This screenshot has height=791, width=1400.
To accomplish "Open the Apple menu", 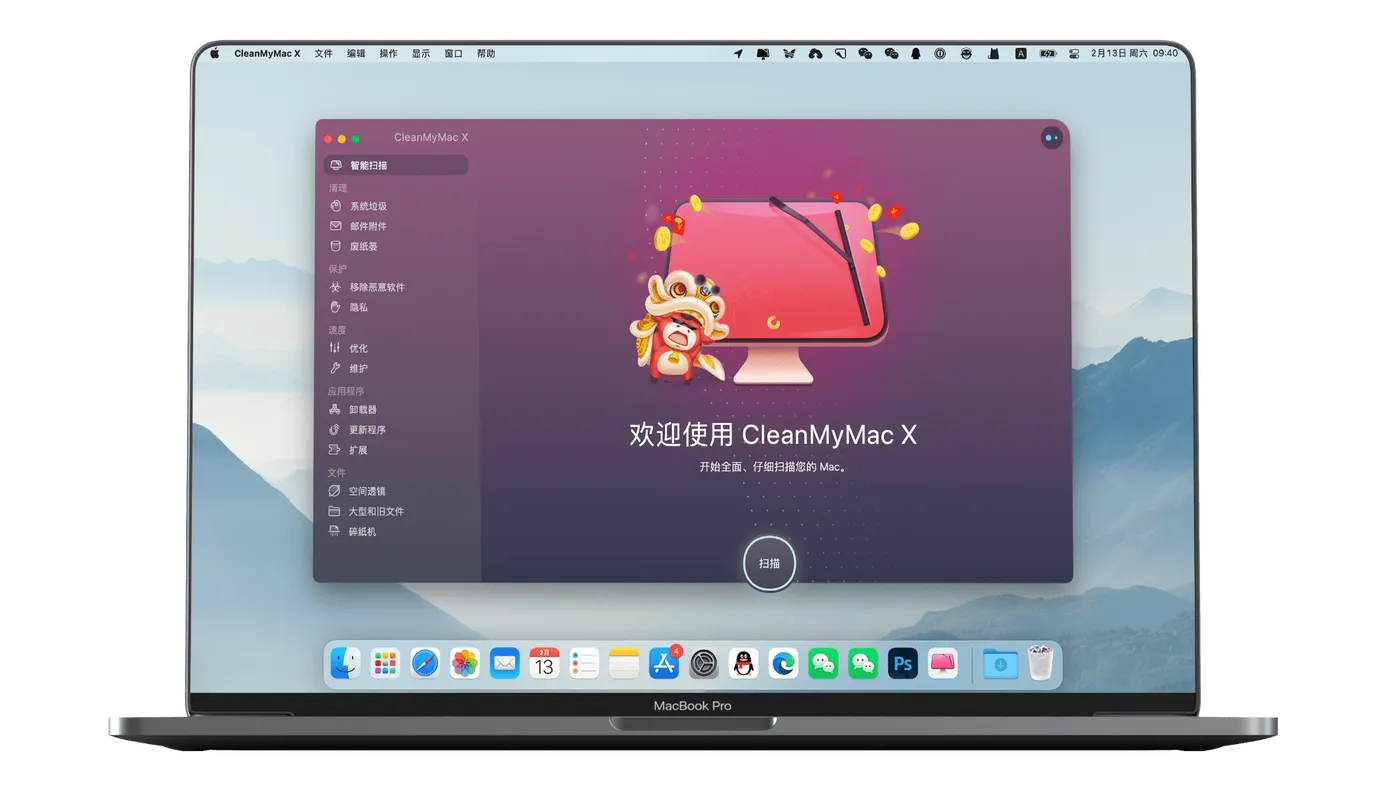I will 214,53.
